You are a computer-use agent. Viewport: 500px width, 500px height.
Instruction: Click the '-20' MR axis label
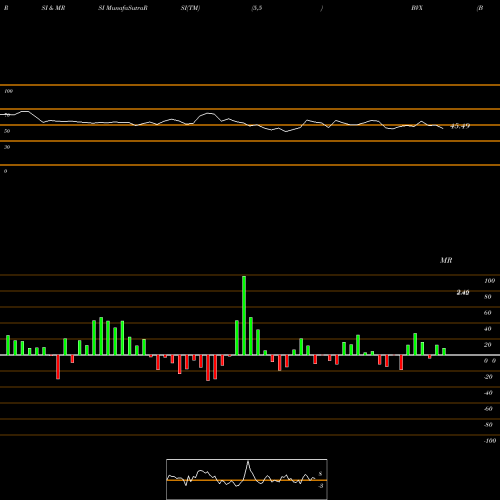click(488, 377)
